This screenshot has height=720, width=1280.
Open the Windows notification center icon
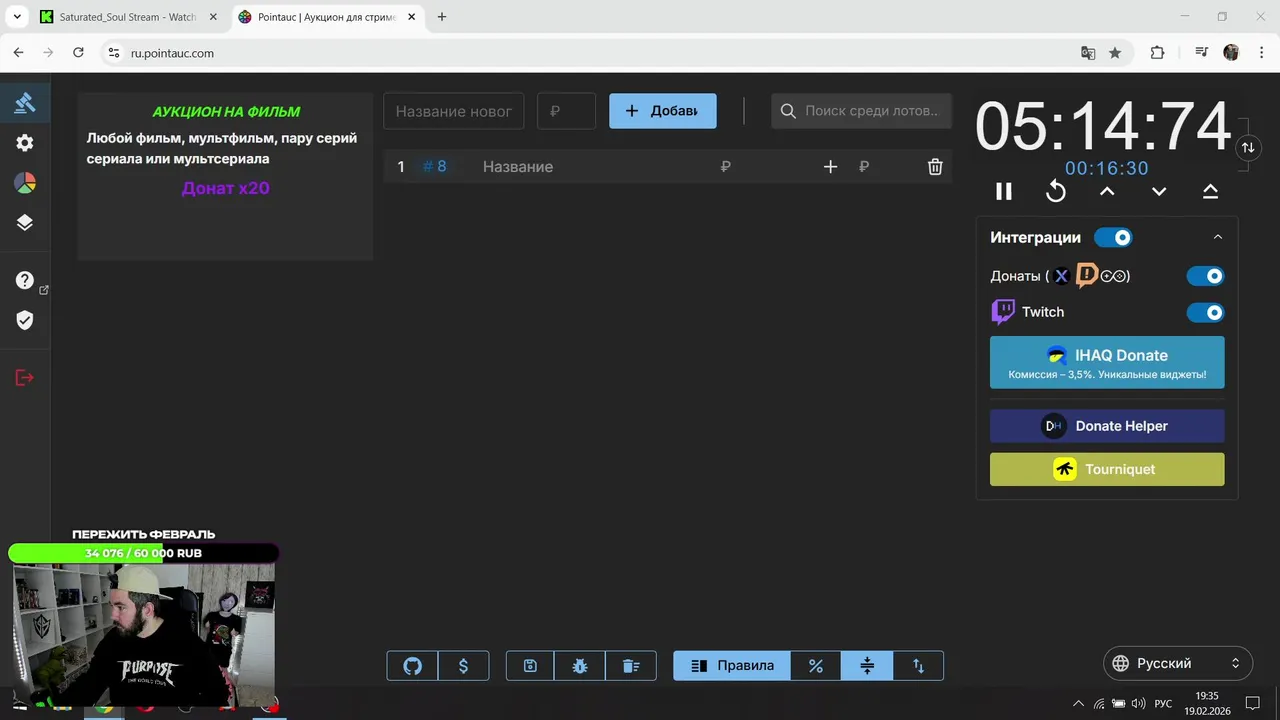pos(1252,703)
